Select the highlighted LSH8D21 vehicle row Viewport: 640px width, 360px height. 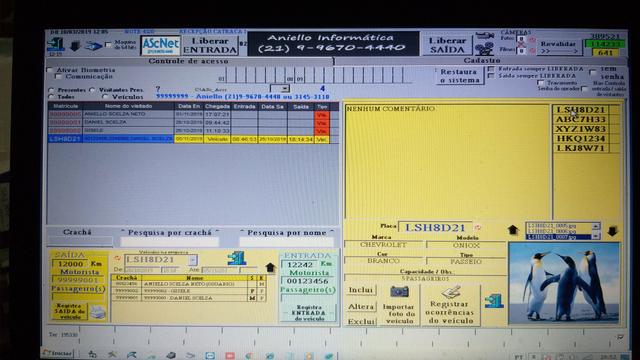point(193,139)
